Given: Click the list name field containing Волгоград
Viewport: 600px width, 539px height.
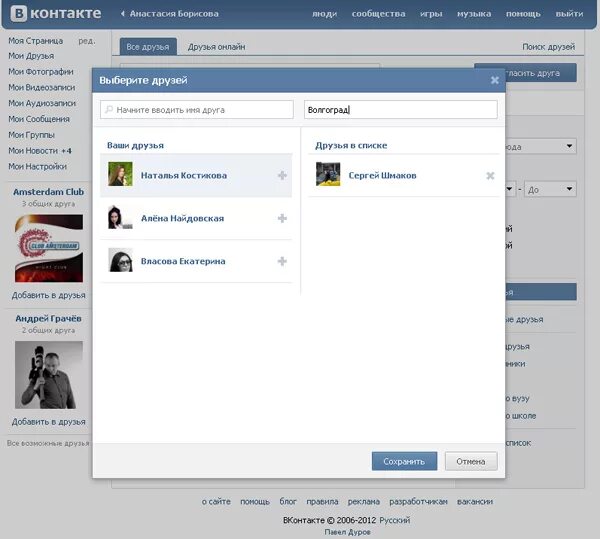Looking at the screenshot, I should pyautogui.click(x=401, y=110).
